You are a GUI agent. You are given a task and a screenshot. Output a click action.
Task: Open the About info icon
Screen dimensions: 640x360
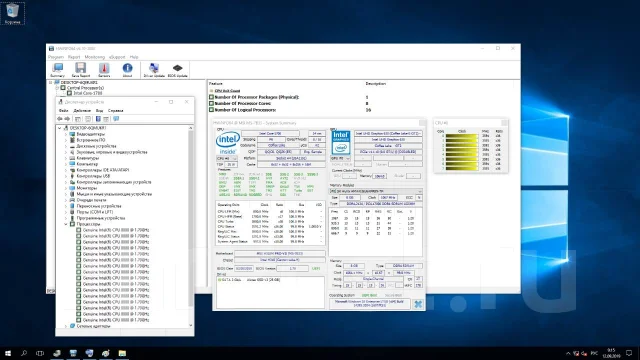click(127, 70)
